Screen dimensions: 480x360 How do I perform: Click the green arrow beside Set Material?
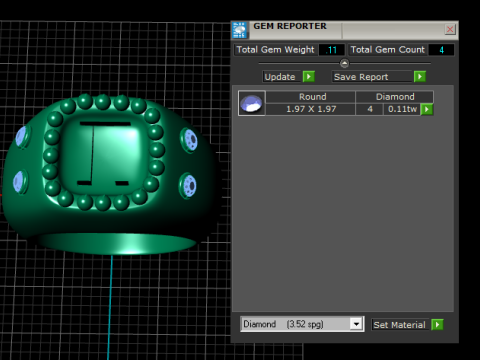[x=437, y=325]
